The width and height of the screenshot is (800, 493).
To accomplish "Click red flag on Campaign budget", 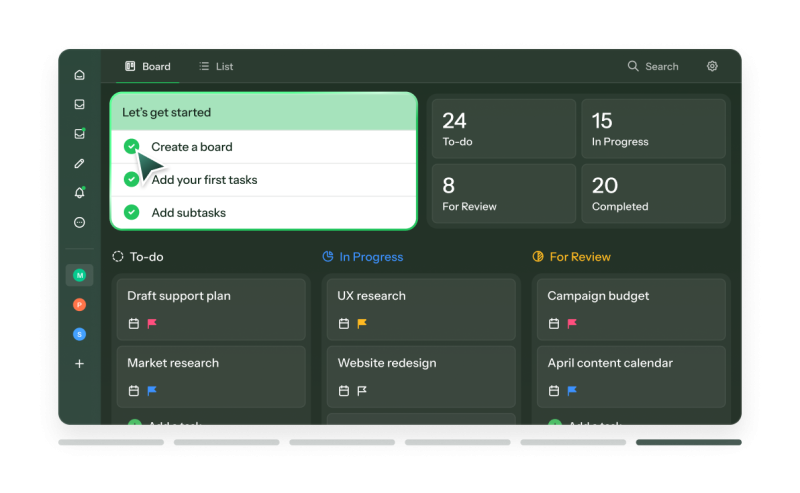I will [572, 323].
